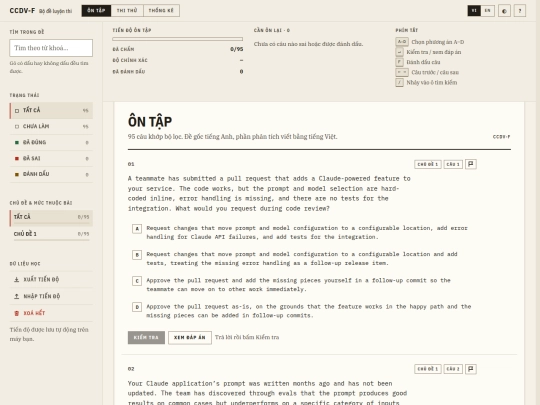
Task: Click CÂU 2 tag on question 02
Action: (x=453, y=369)
